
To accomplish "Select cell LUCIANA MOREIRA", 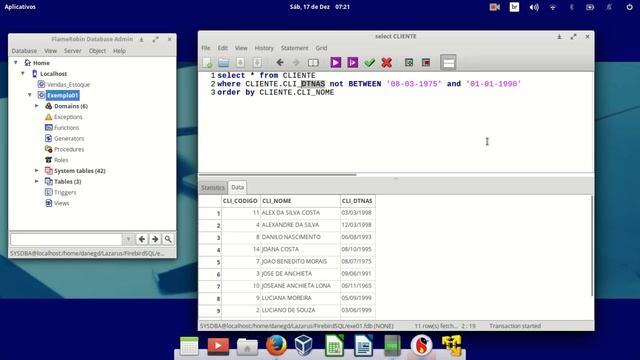I will tap(300, 298).
